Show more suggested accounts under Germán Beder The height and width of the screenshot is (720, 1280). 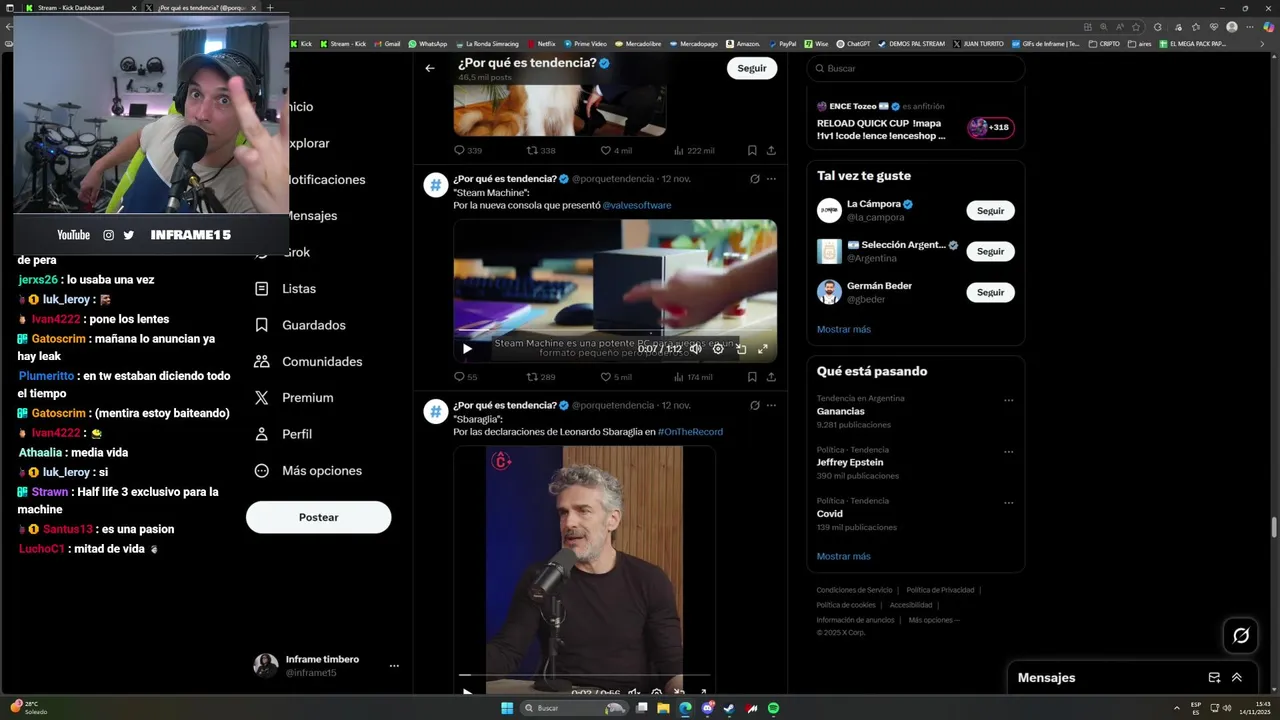click(843, 329)
